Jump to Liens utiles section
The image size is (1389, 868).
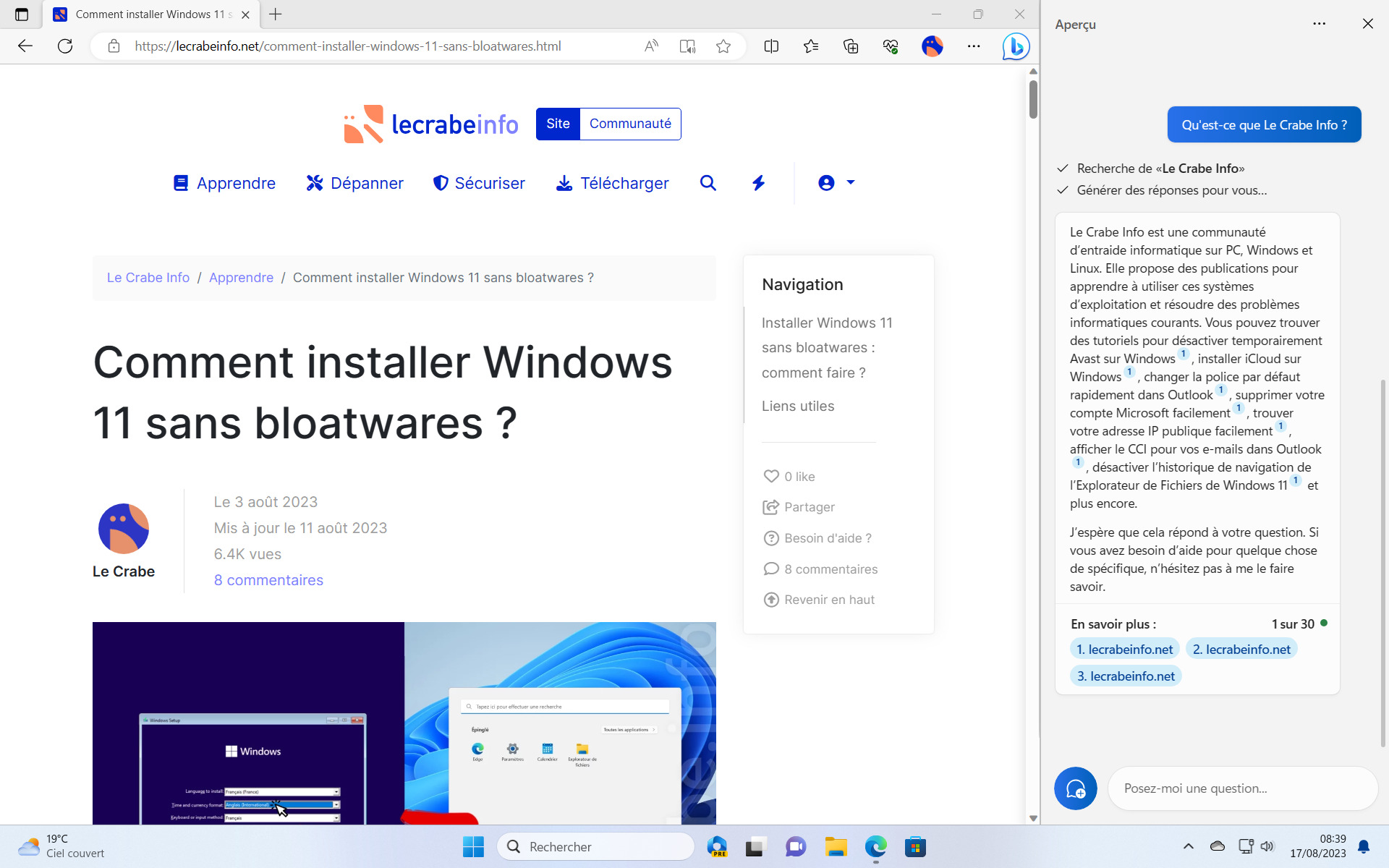(x=798, y=407)
